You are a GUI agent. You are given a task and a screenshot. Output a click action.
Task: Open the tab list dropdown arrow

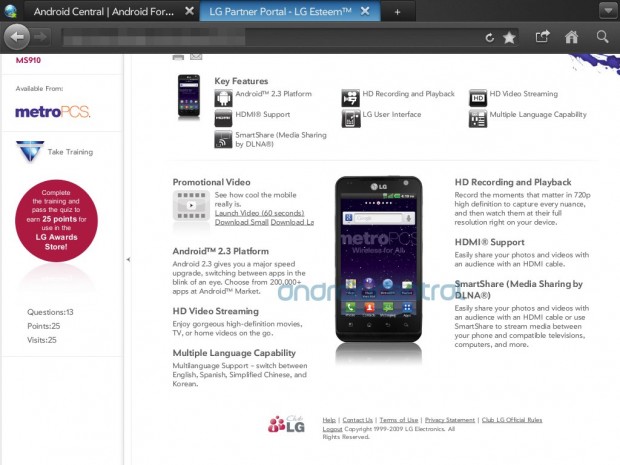(607, 10)
